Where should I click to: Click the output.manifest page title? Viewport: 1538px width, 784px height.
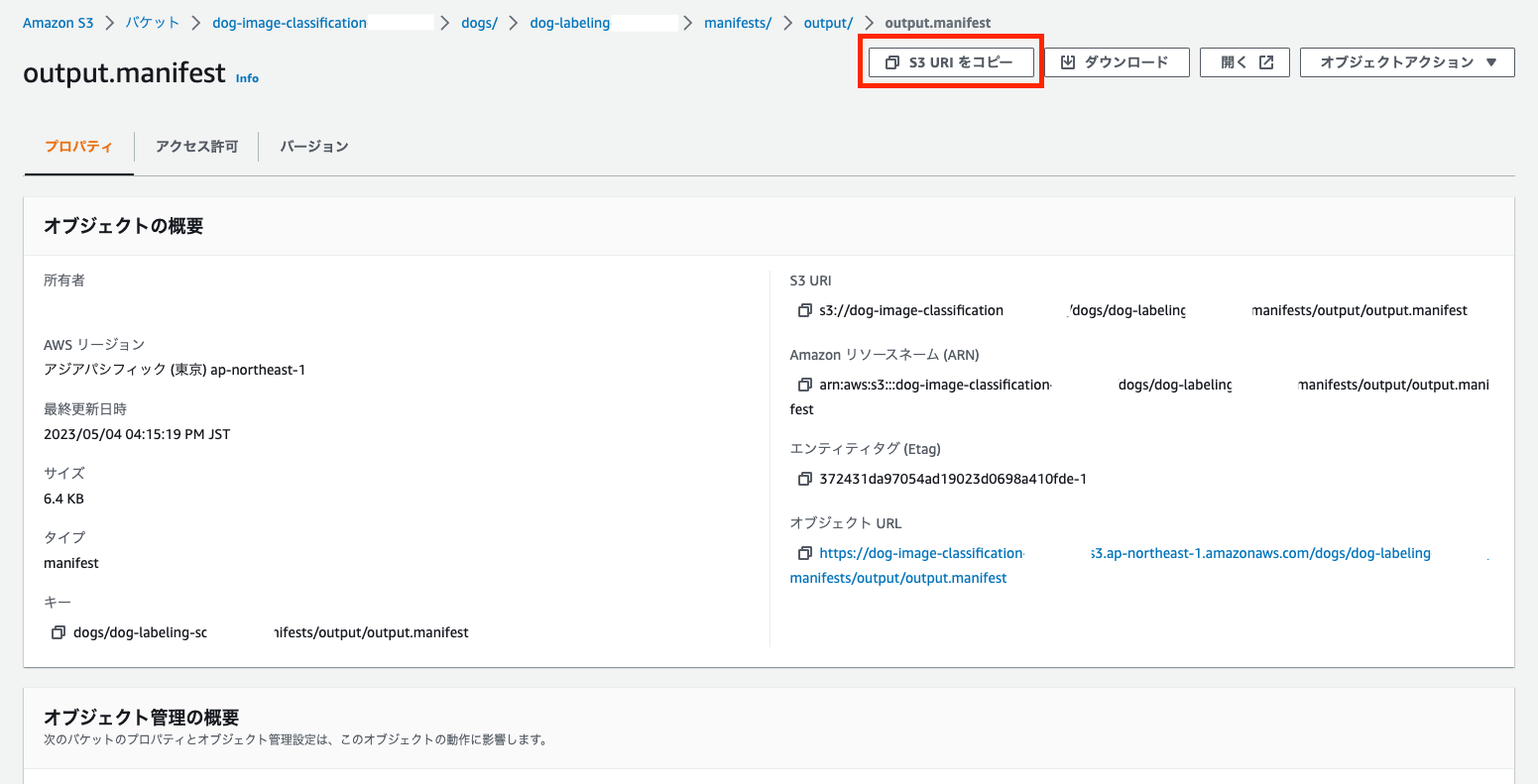[125, 73]
